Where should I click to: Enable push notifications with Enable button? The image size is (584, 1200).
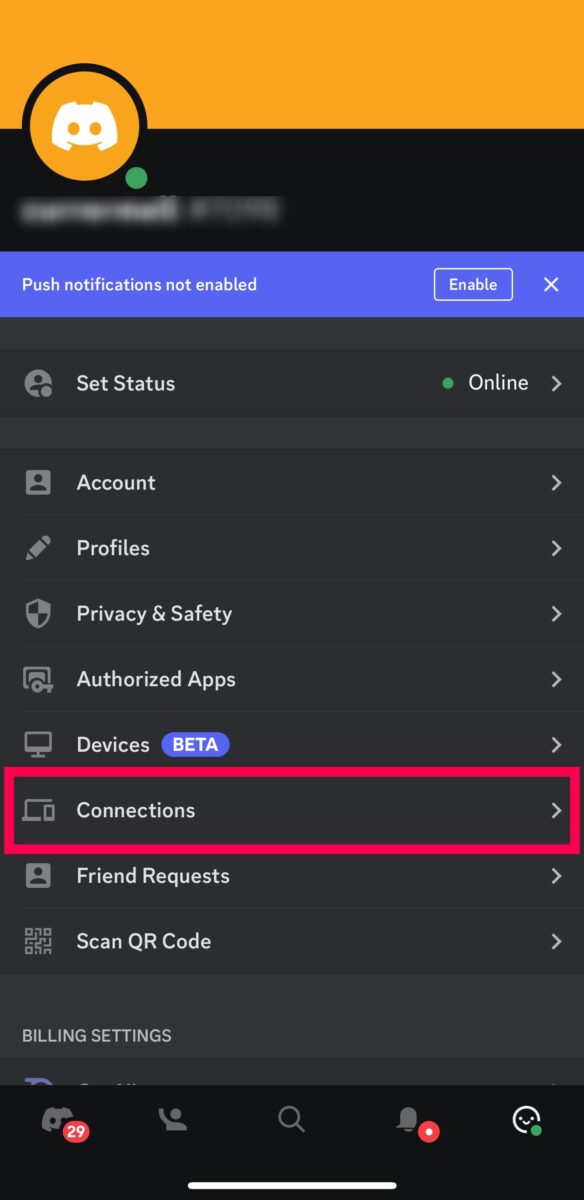click(x=473, y=284)
